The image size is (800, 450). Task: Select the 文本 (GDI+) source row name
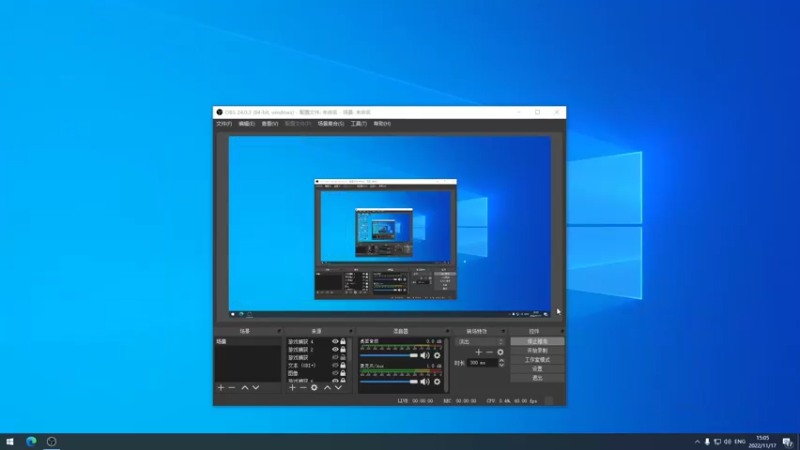pos(302,365)
